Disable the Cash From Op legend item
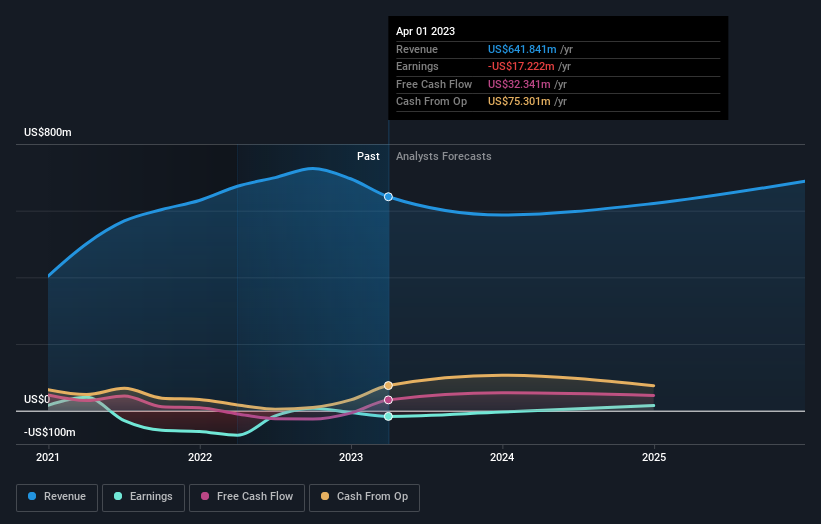The image size is (821, 524). [x=364, y=496]
